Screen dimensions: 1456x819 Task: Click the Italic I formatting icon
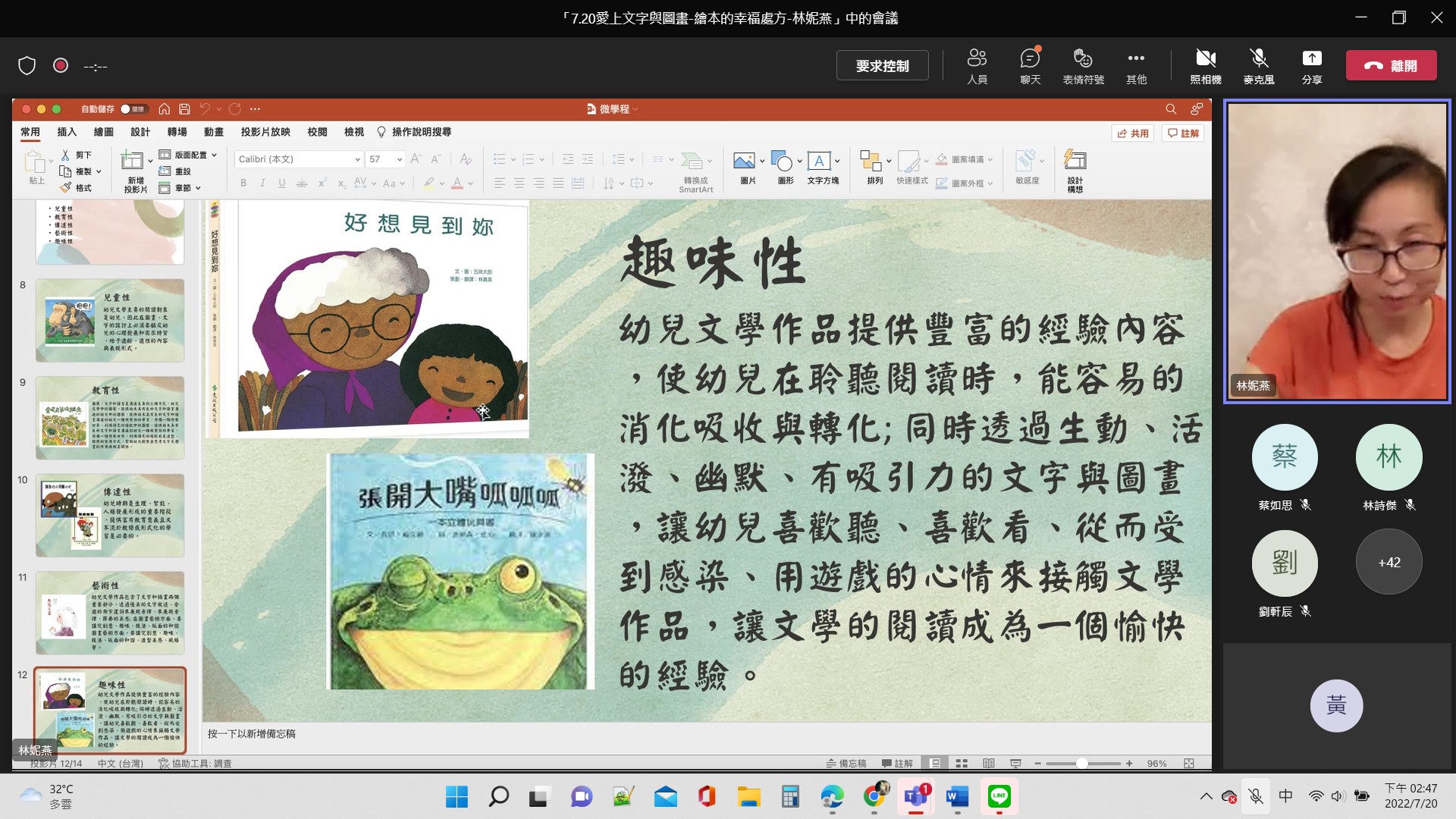263,183
